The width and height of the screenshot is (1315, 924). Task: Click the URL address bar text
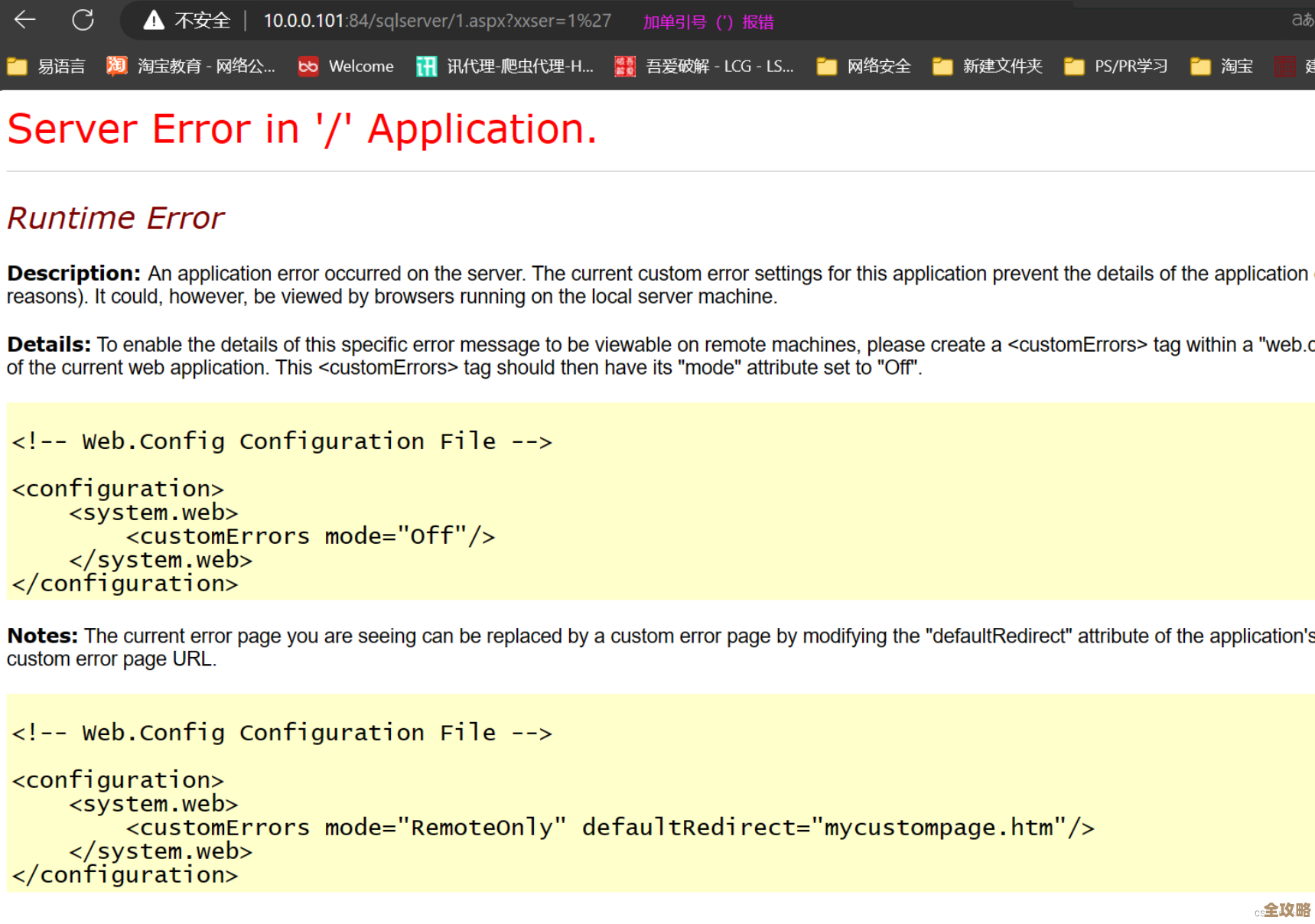click(437, 21)
